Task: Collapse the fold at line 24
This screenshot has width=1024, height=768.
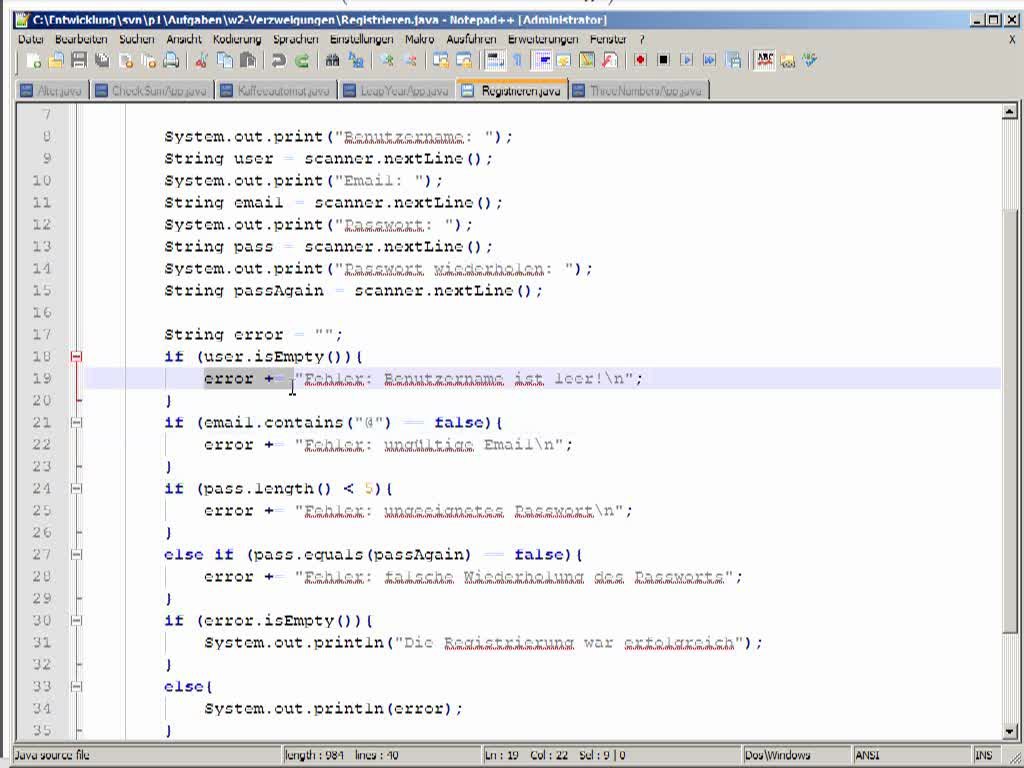Action: 76,488
